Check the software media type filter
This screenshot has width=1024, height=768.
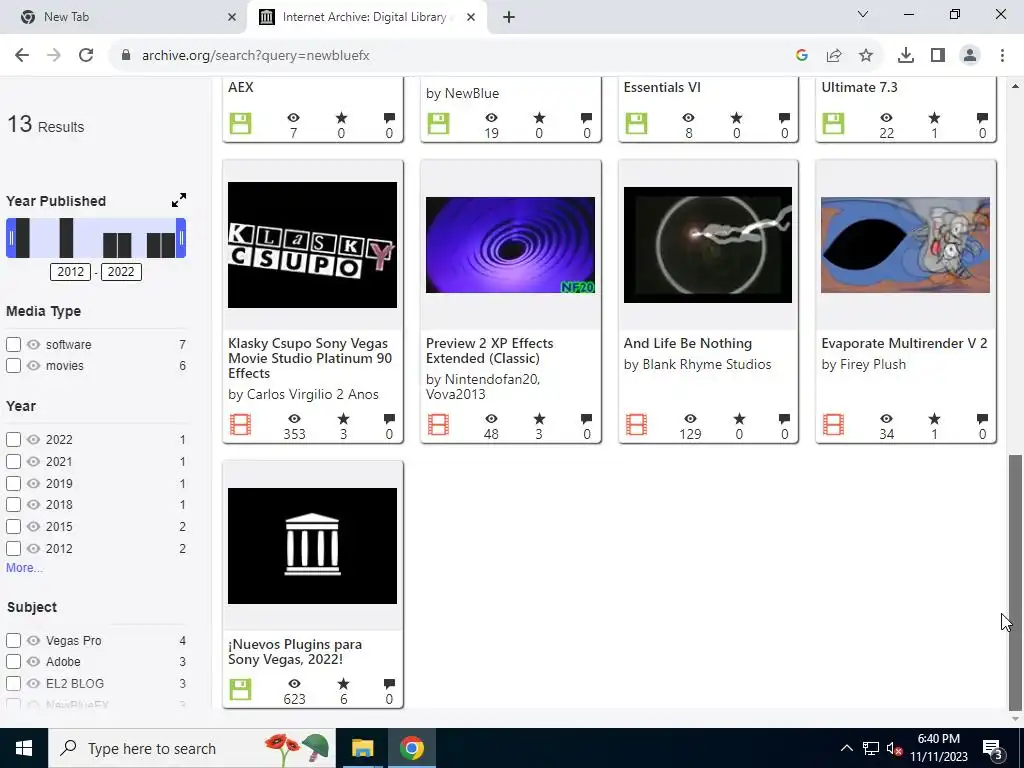[13, 344]
